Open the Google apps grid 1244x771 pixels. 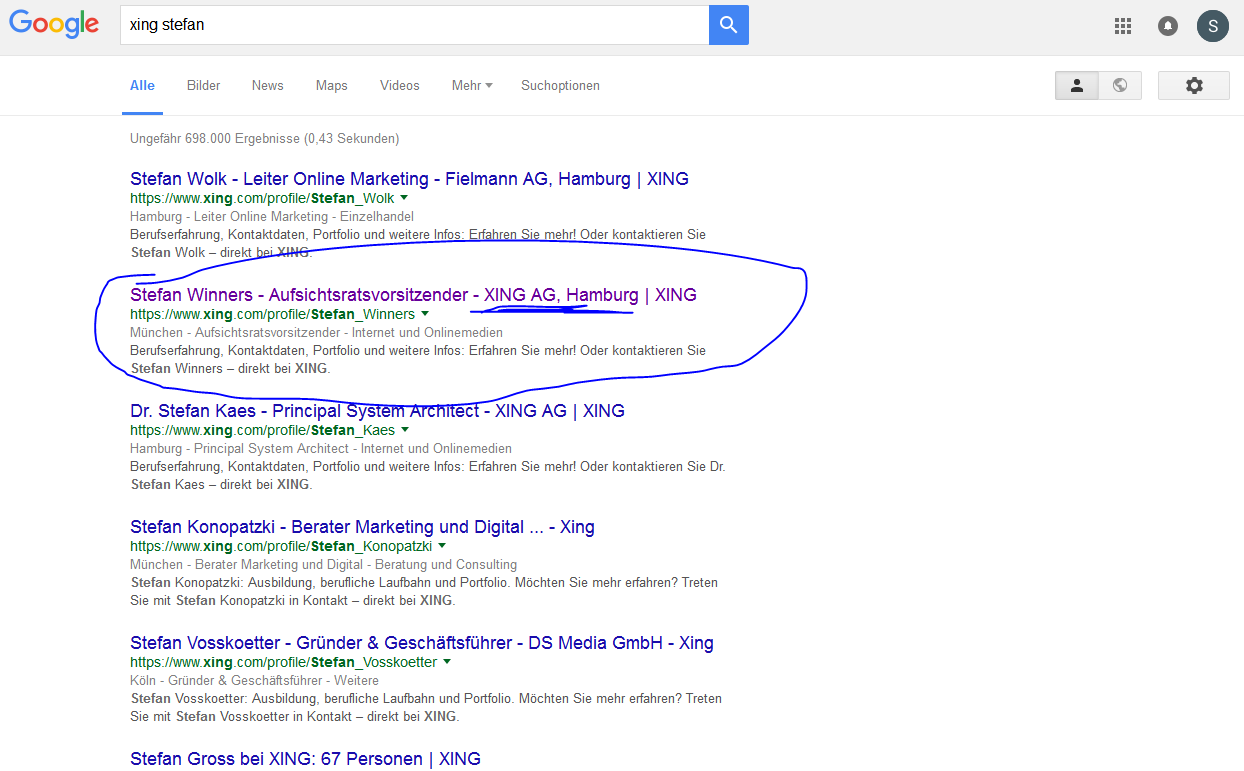[1123, 26]
